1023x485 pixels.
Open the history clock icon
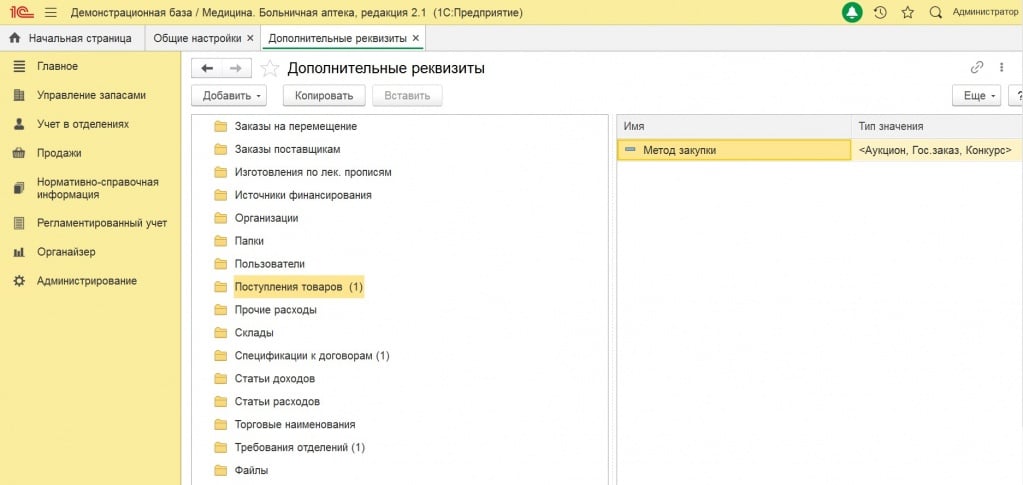pos(880,13)
